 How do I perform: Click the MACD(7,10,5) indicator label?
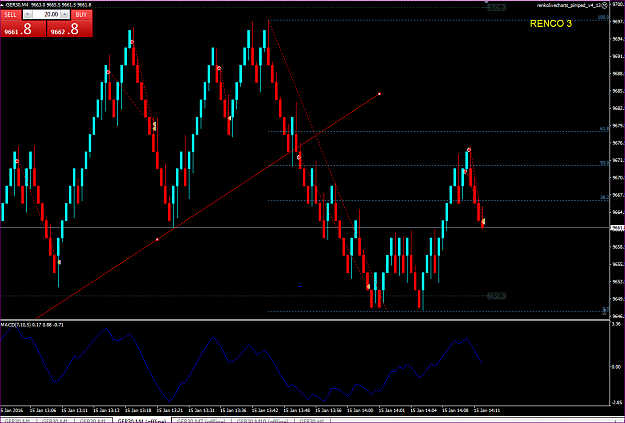tap(32, 325)
